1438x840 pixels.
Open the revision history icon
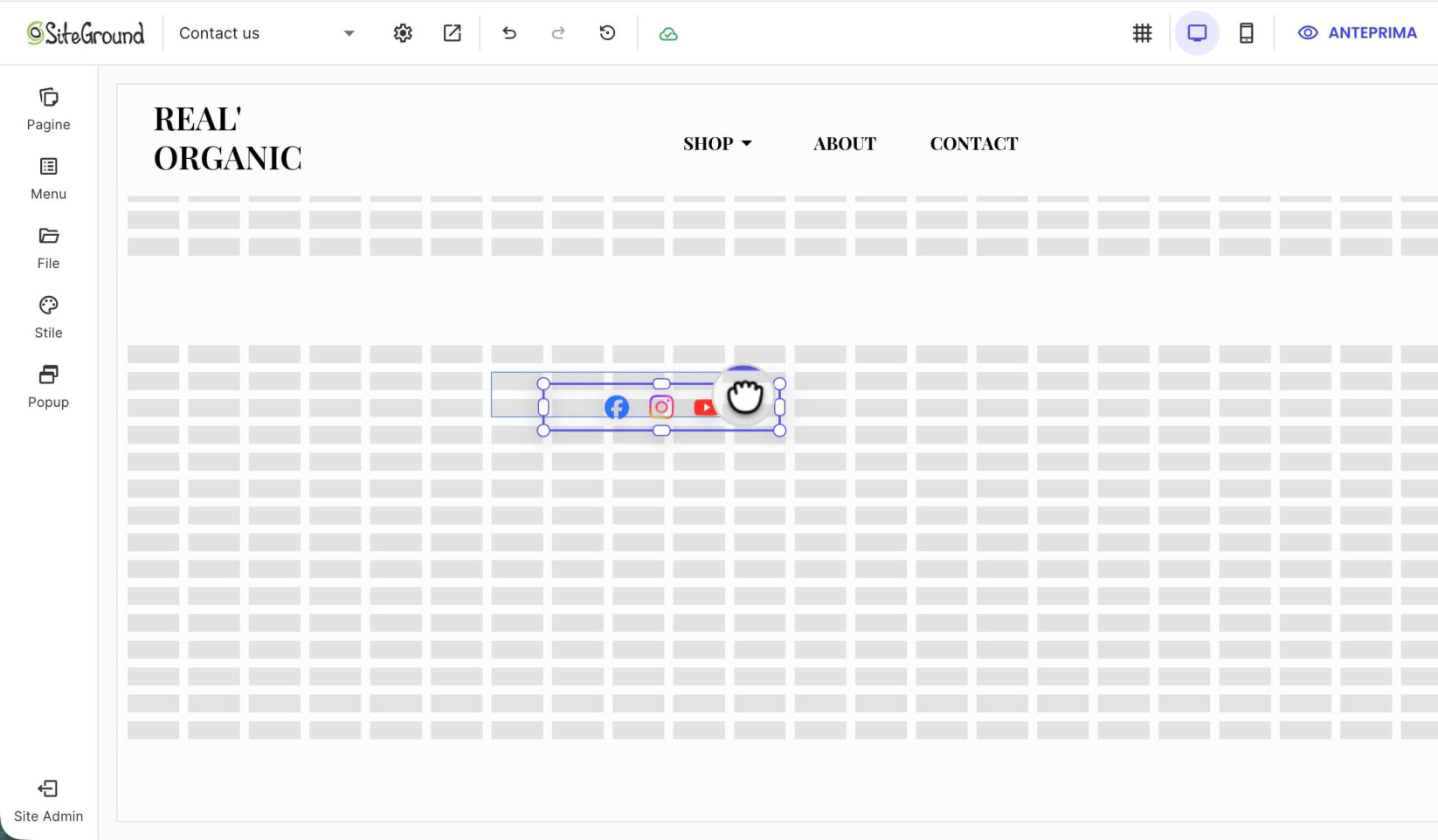[607, 33]
